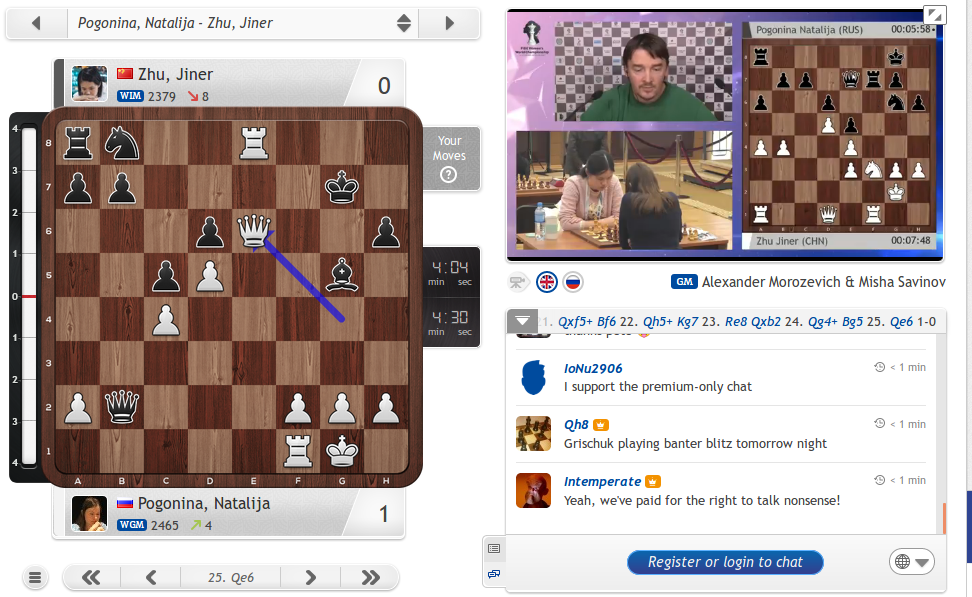Step back one move
The width and height of the screenshot is (972, 597).
(x=151, y=577)
